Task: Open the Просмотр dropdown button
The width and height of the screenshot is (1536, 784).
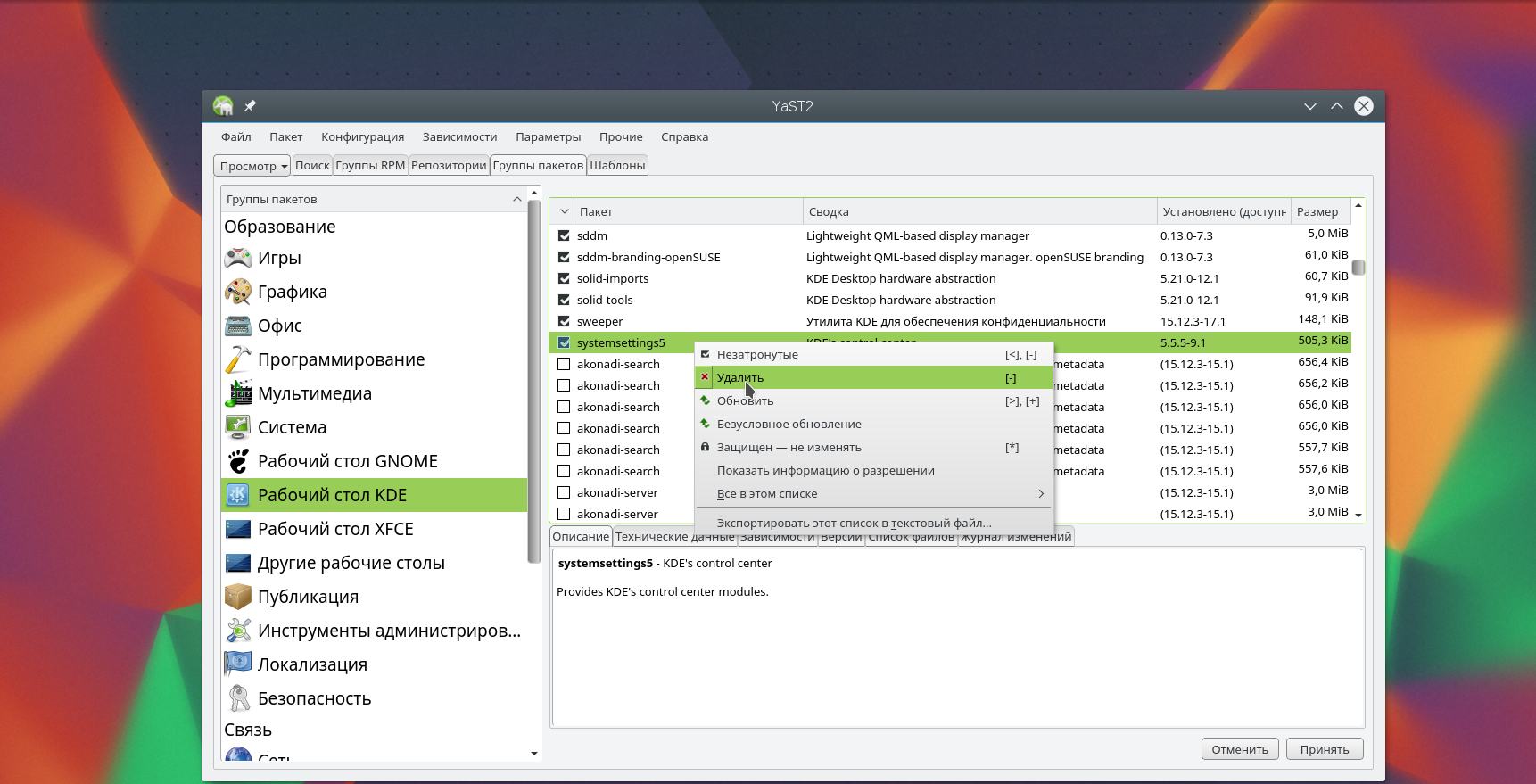Action: (x=253, y=166)
